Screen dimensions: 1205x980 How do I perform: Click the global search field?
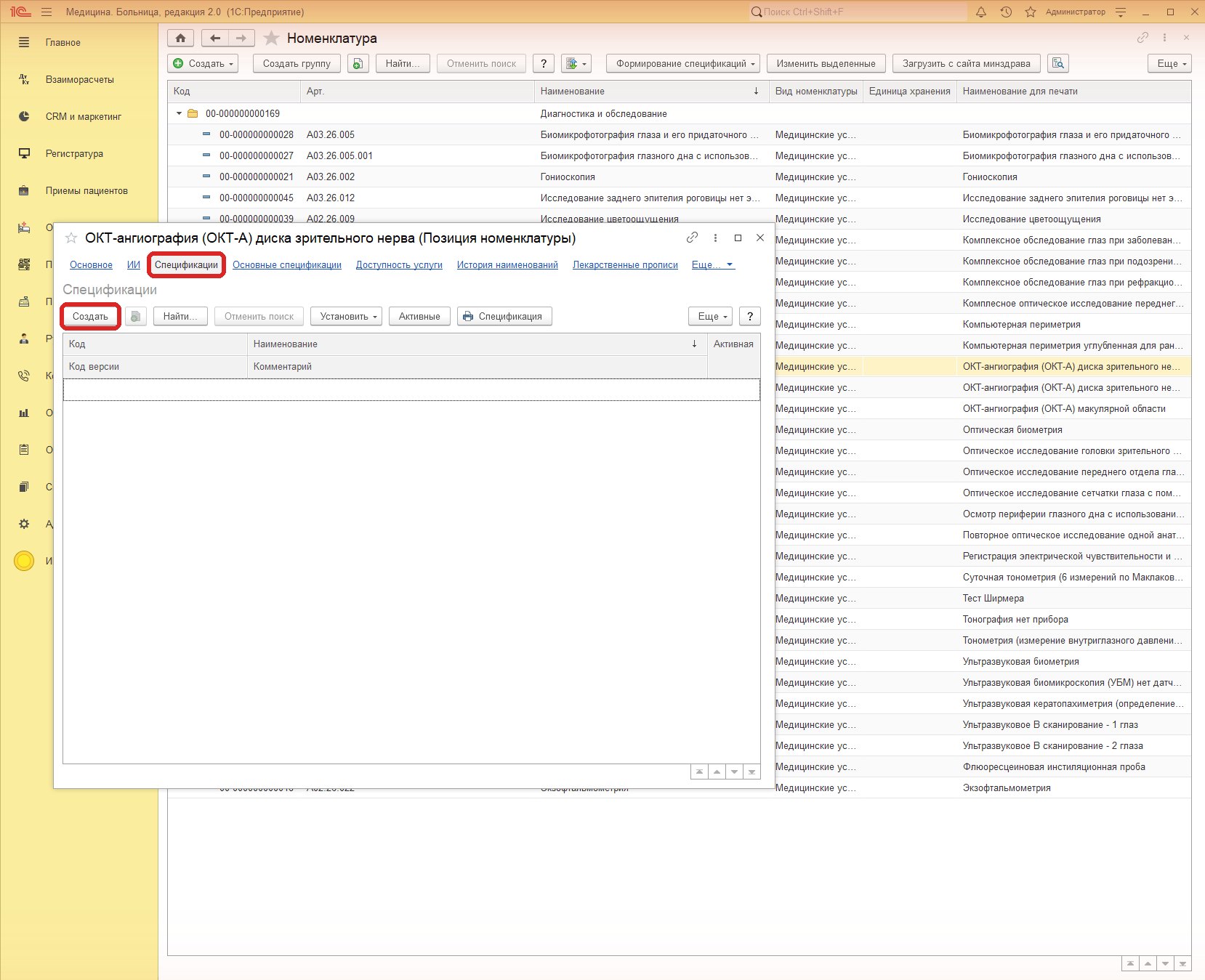coord(858,12)
